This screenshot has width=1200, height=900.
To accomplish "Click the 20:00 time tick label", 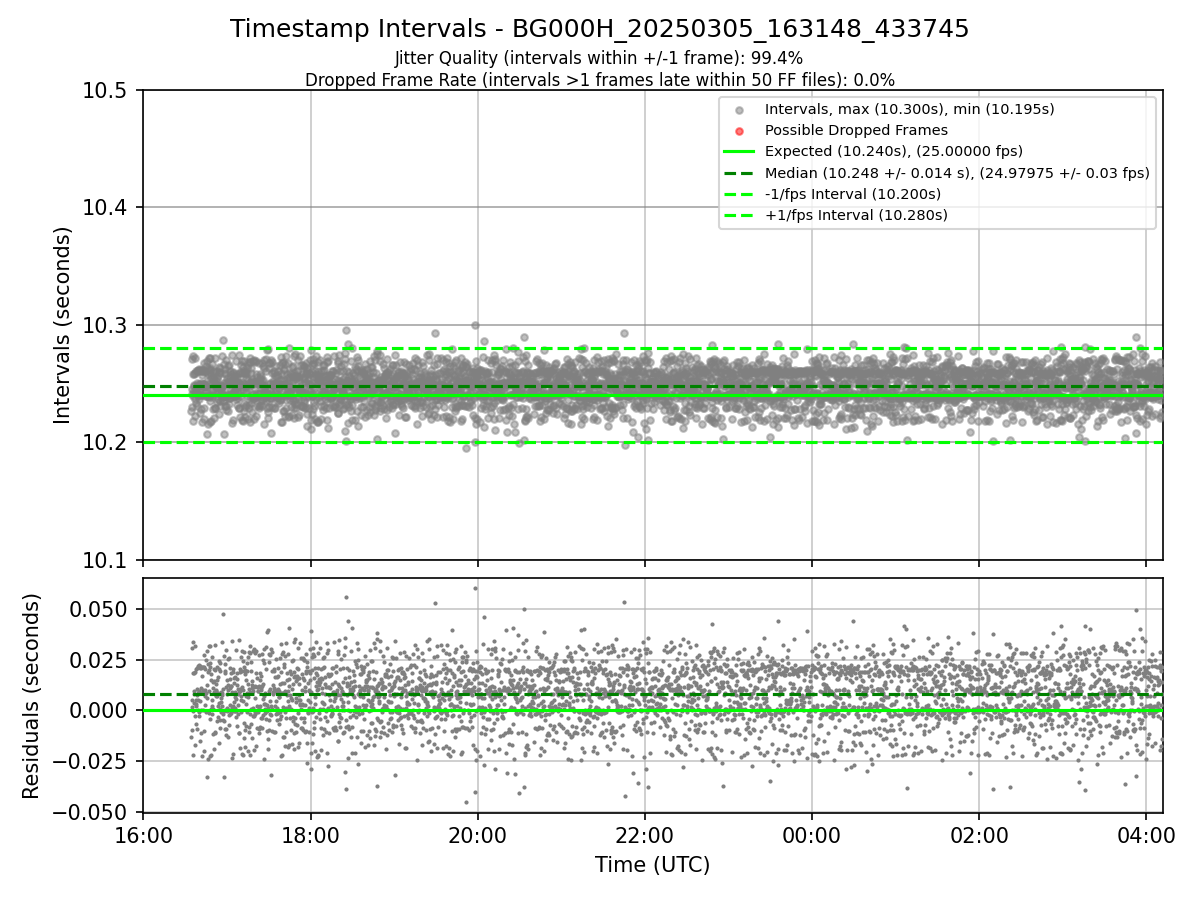I will point(477,833).
